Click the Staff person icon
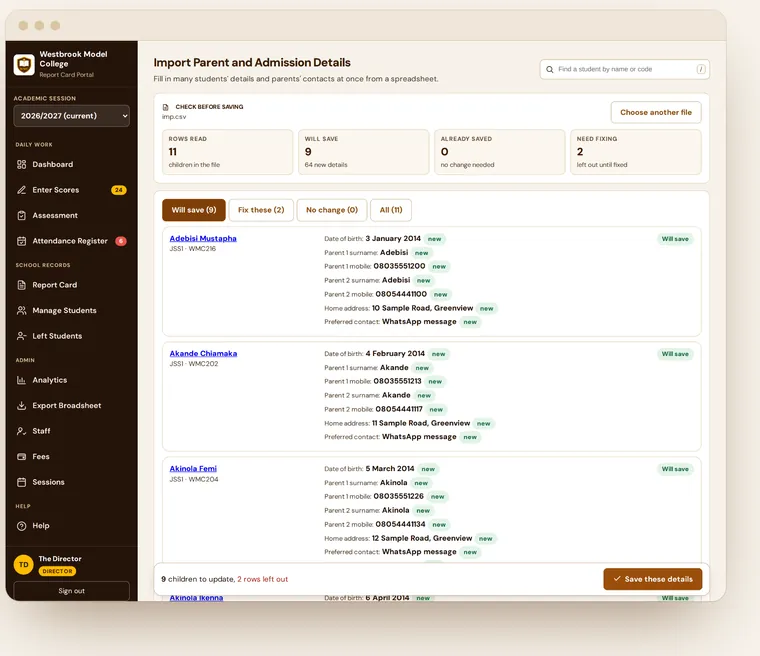 pos(21,431)
